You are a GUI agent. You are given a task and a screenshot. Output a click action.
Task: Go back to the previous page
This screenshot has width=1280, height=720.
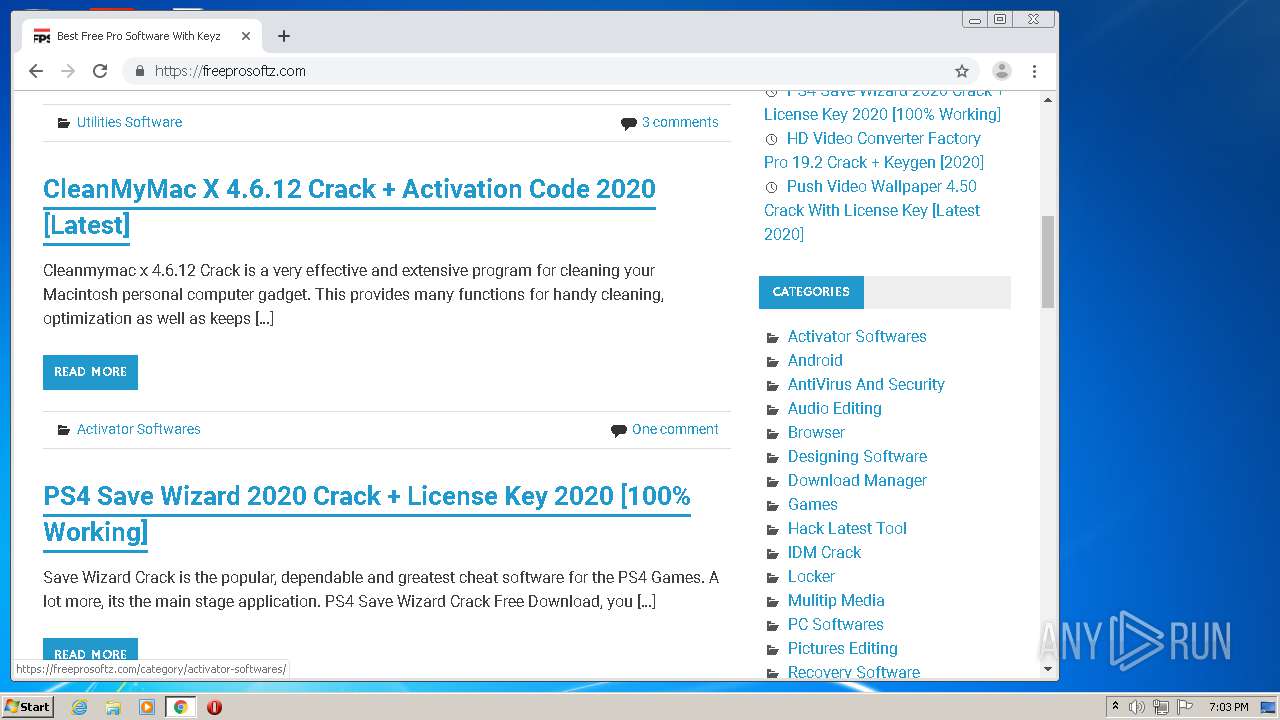36,71
